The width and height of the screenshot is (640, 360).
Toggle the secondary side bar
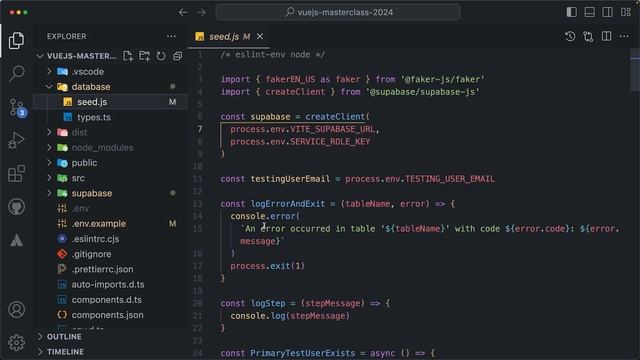coord(607,12)
